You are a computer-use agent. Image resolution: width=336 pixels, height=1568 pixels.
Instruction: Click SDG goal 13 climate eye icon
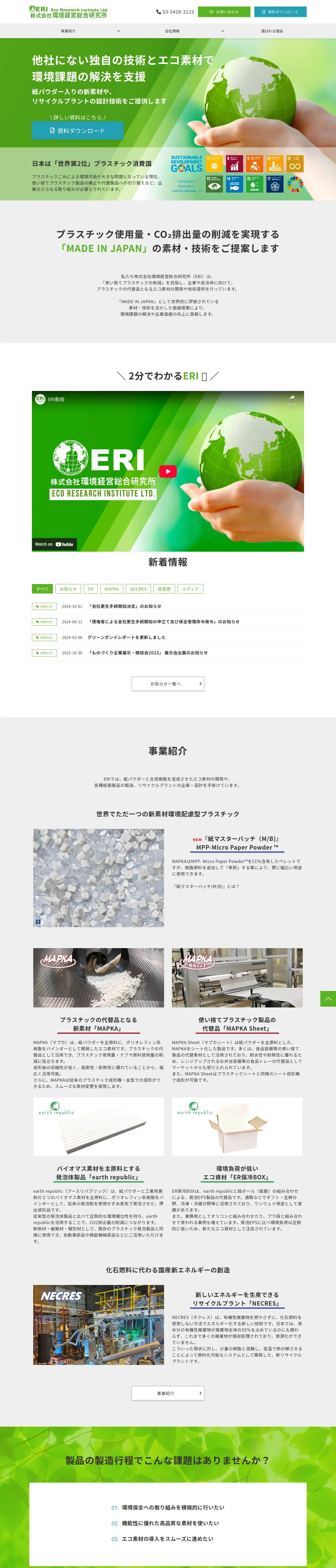click(x=214, y=184)
